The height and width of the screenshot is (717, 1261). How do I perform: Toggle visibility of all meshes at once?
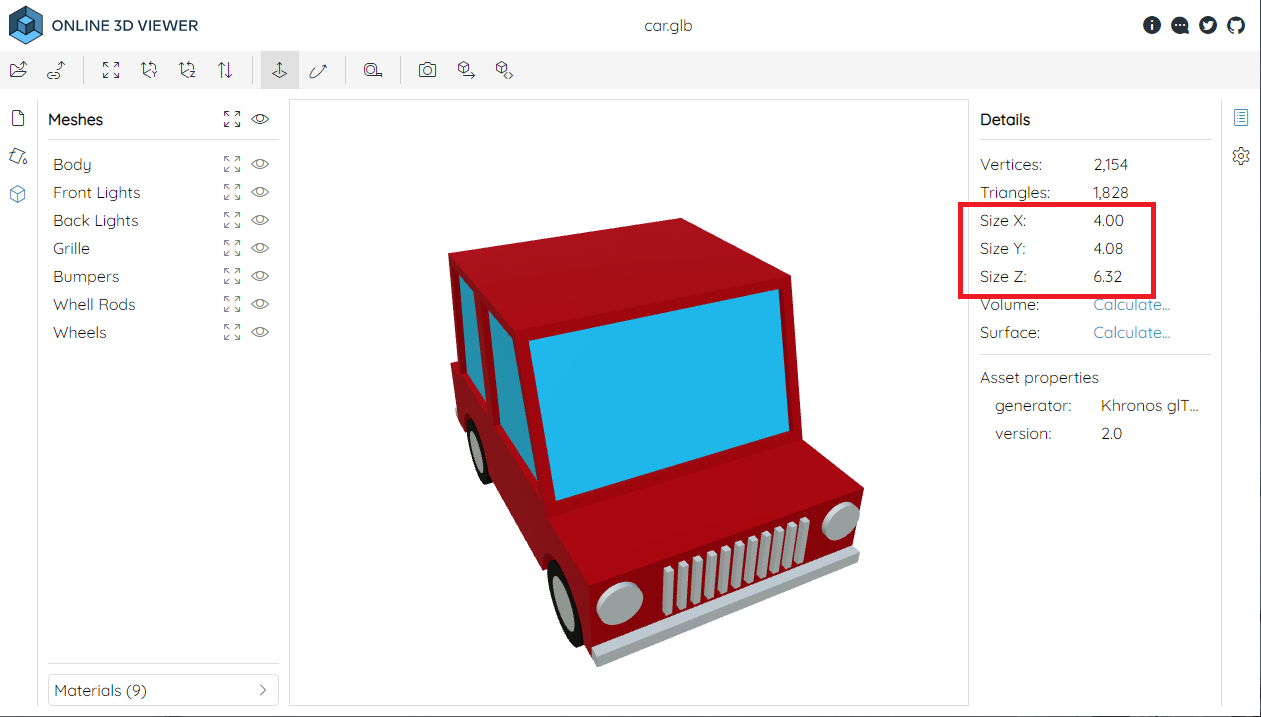click(260, 119)
